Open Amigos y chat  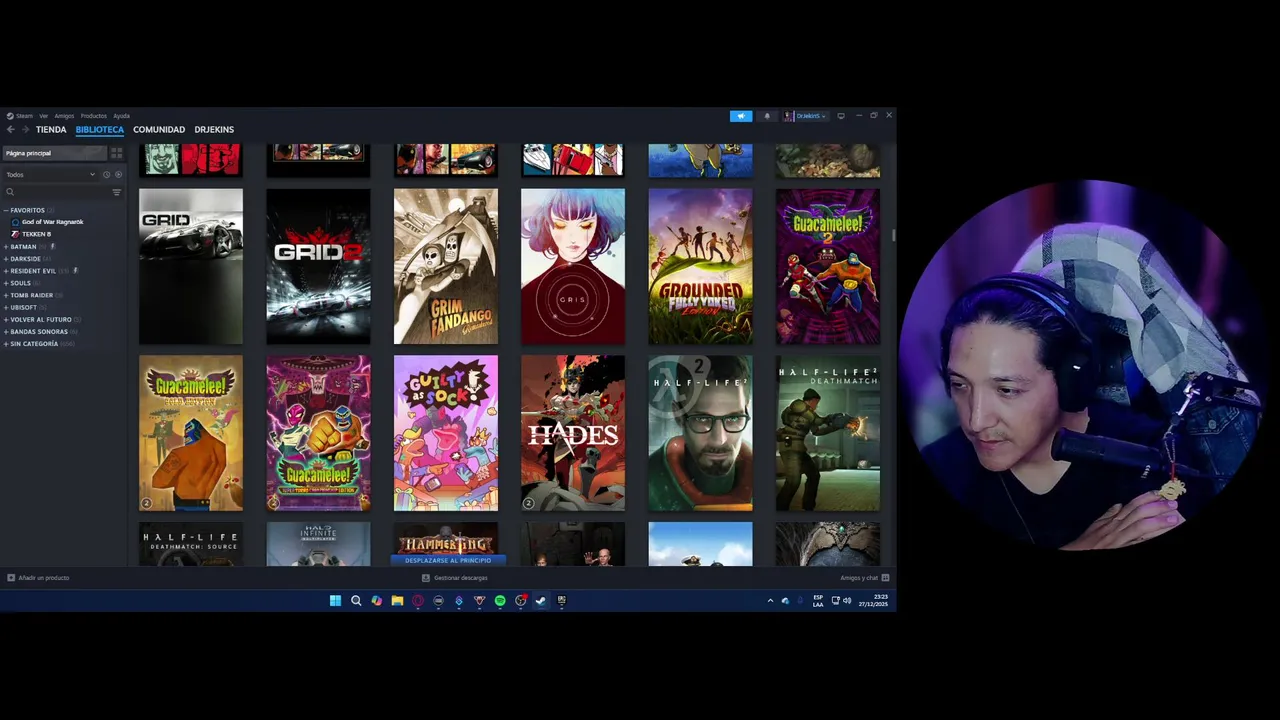coord(859,578)
